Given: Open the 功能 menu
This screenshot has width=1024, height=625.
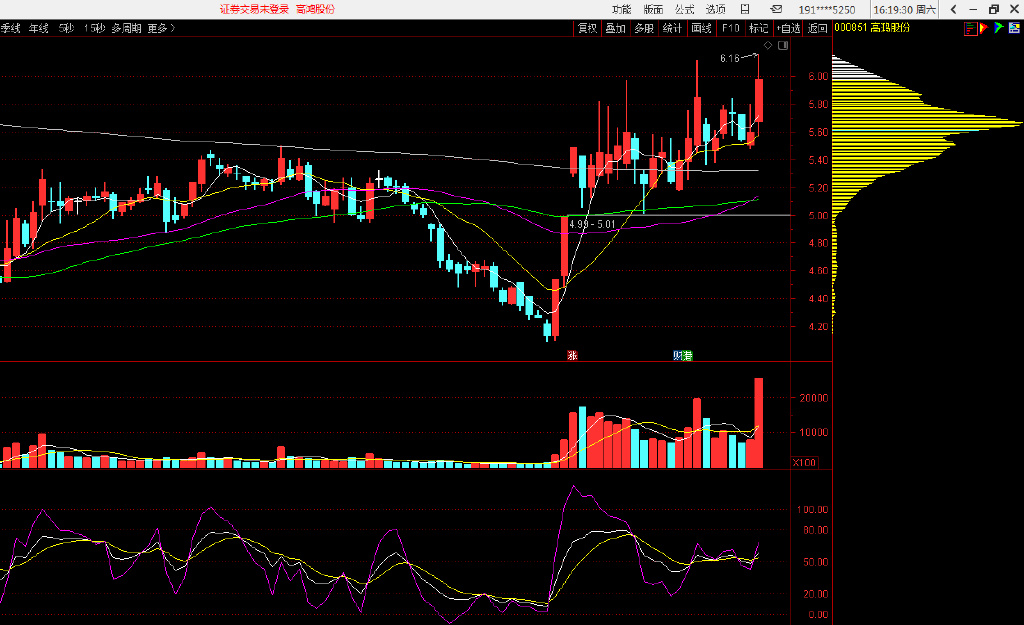Looking at the screenshot, I should [621, 9].
